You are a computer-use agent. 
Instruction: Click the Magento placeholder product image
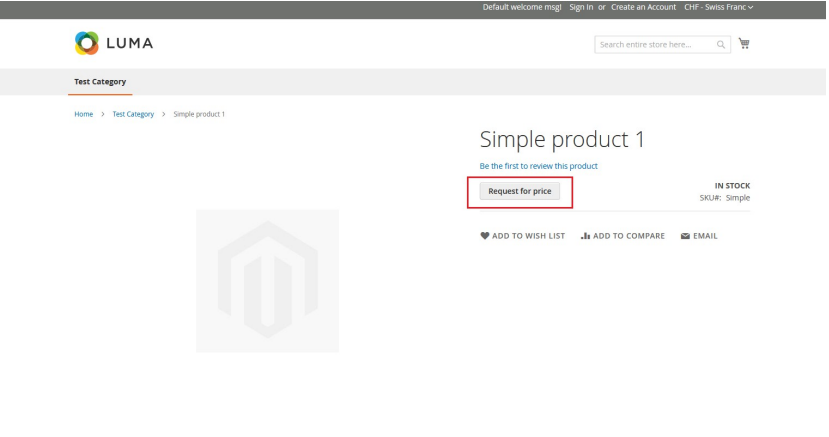tap(267, 280)
